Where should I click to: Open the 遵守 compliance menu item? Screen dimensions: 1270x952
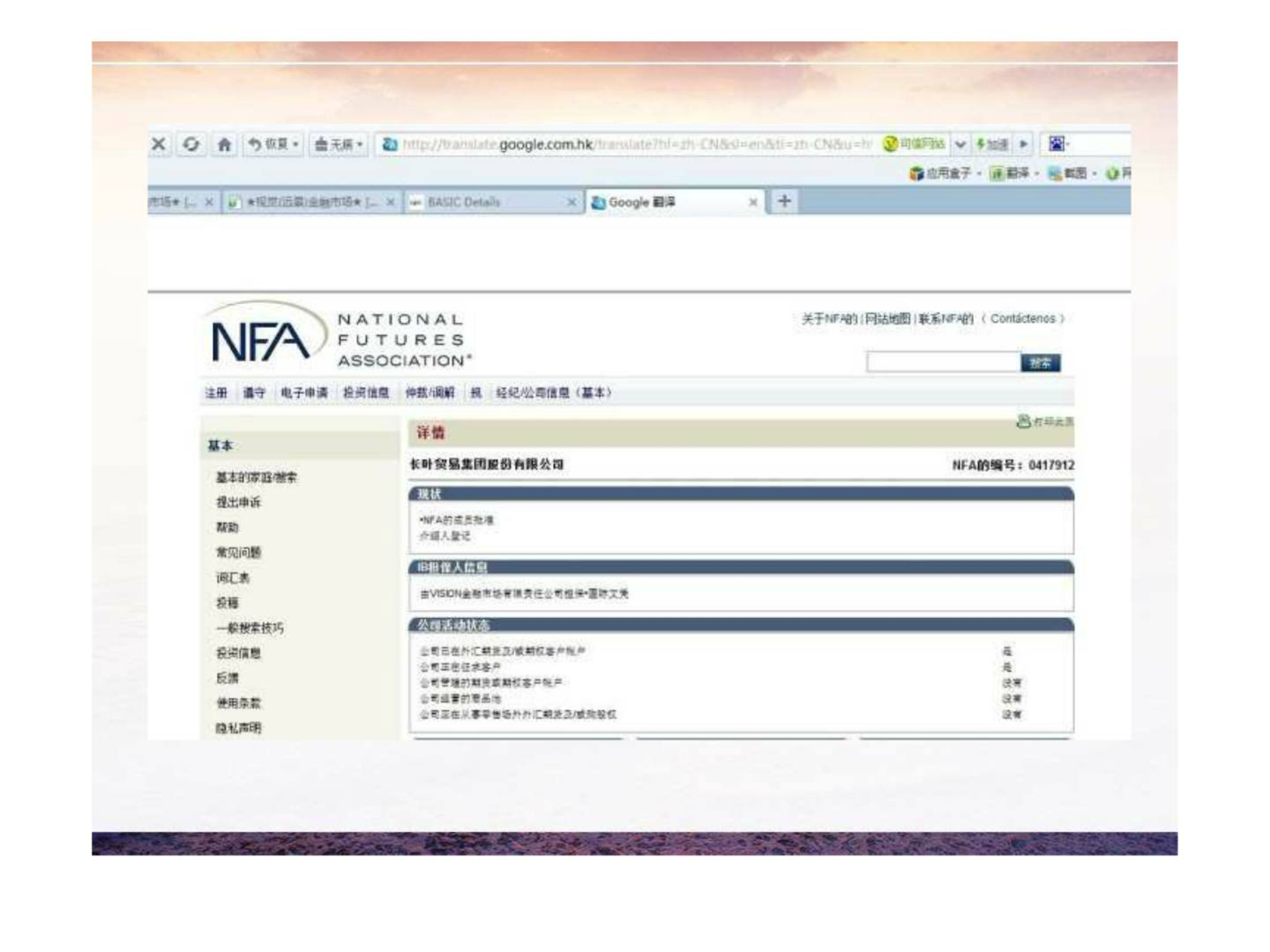point(254,393)
